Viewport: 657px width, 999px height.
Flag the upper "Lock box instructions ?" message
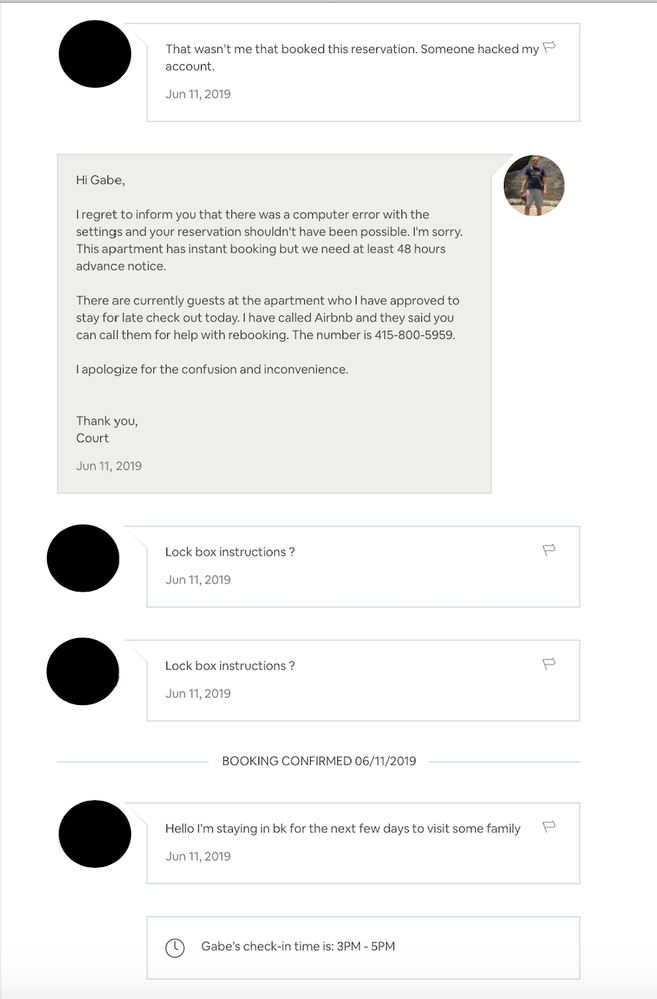click(x=549, y=550)
